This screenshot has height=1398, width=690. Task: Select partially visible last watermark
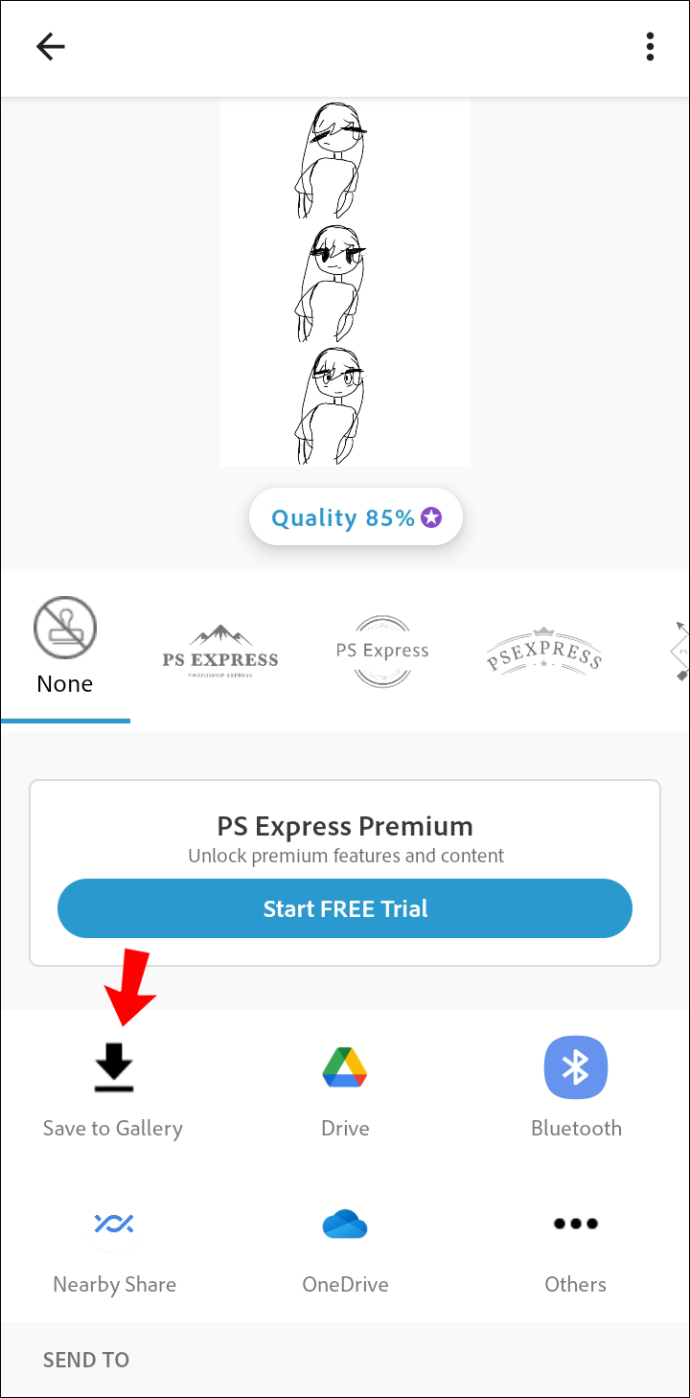point(680,651)
